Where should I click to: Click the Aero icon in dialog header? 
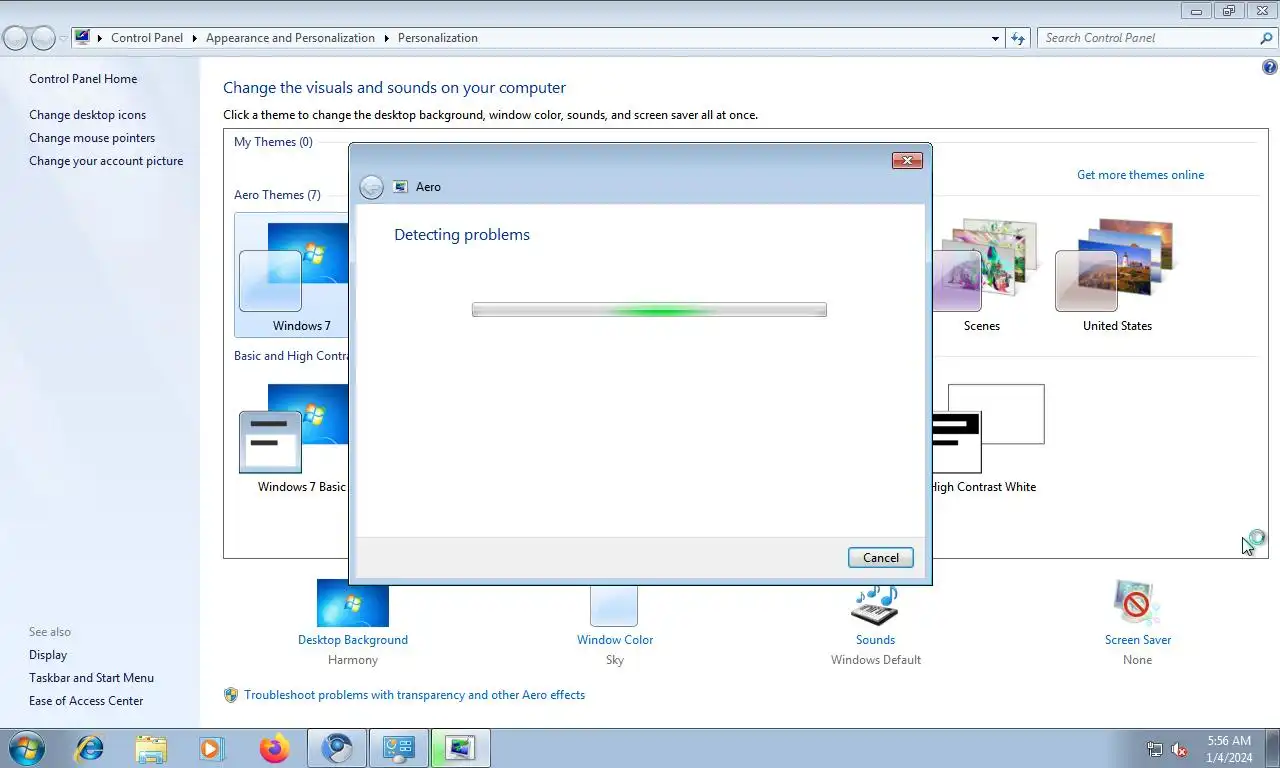(x=401, y=187)
